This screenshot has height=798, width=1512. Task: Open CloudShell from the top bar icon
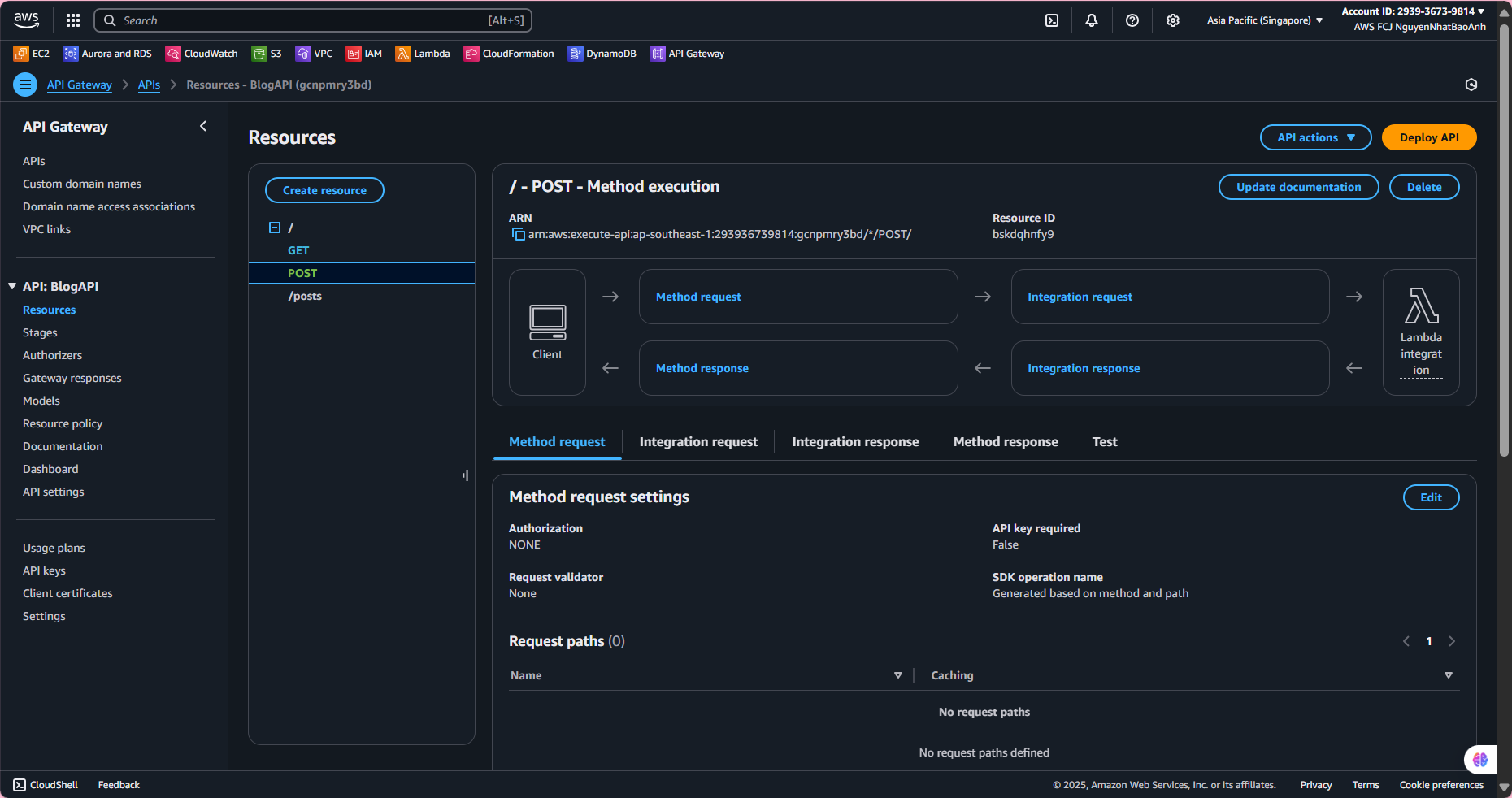(x=1052, y=20)
